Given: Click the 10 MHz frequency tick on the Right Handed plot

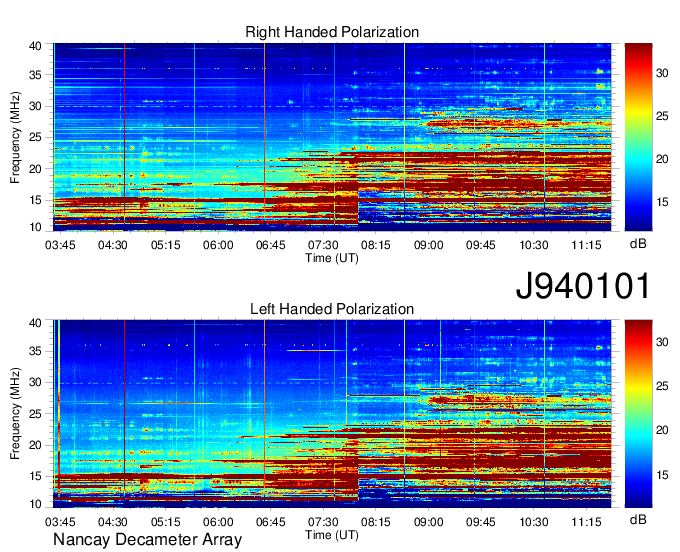Looking at the screenshot, I should point(35,227).
